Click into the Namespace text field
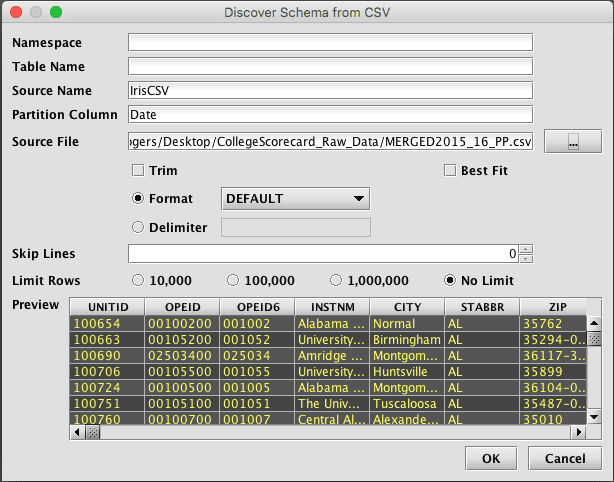The image size is (614, 482). [x=330, y=43]
